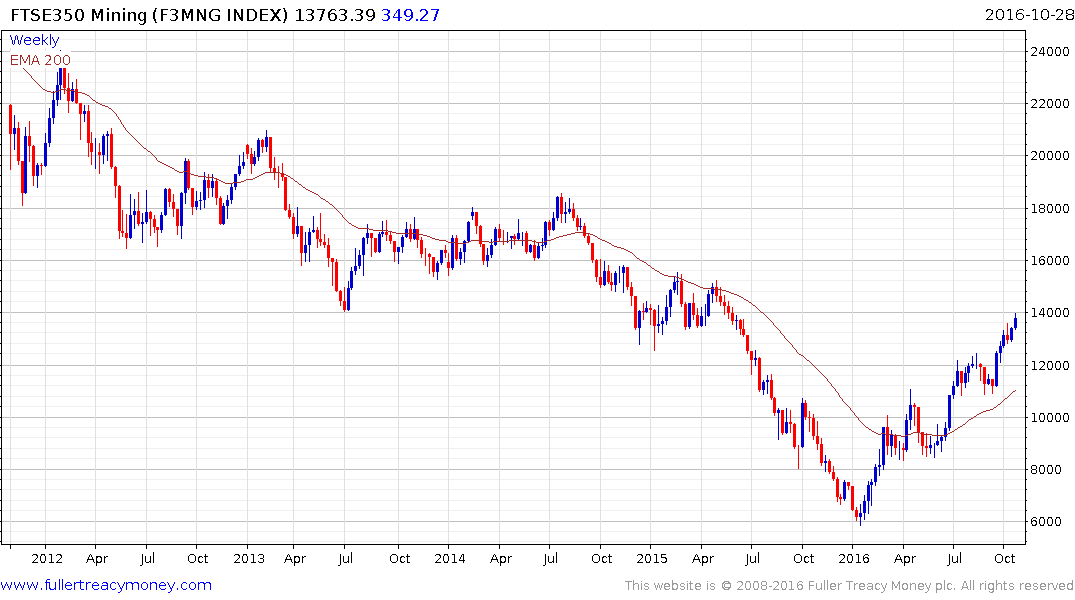Select the Weekly interval label
The image size is (1075, 600).
(x=34, y=40)
